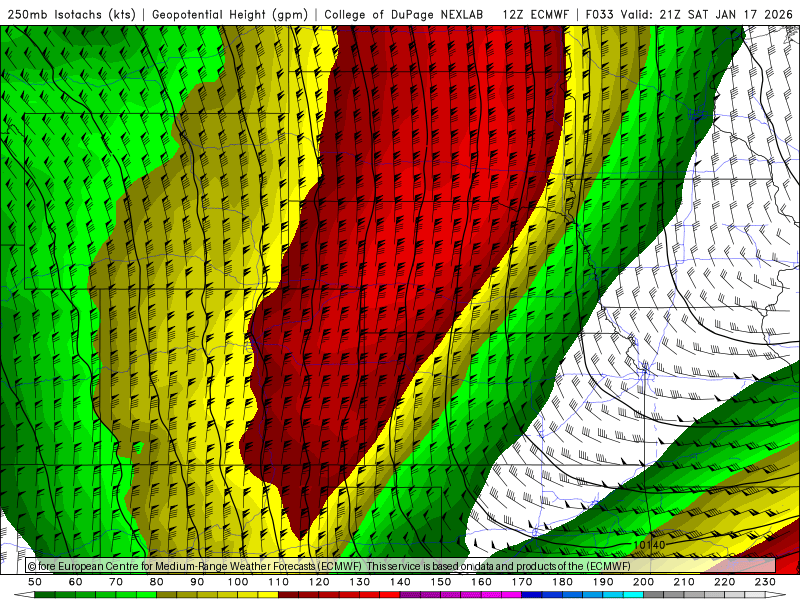Click the '160' color scale label
This screenshot has width=800, height=600.
(481, 582)
